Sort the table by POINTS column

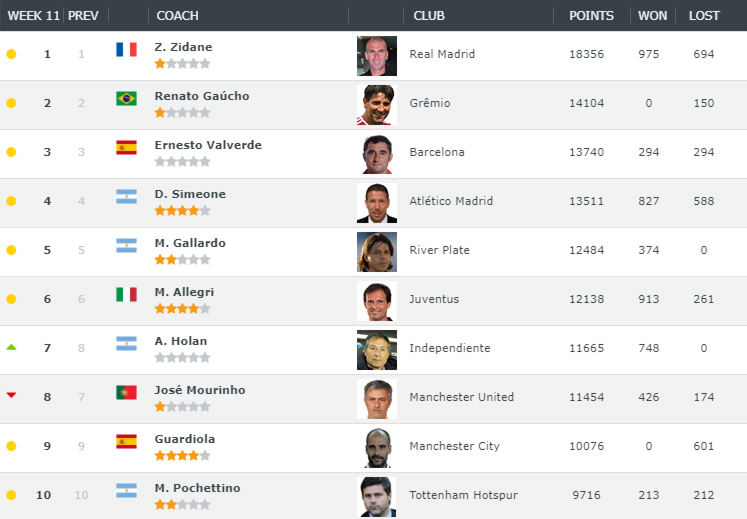(x=591, y=16)
